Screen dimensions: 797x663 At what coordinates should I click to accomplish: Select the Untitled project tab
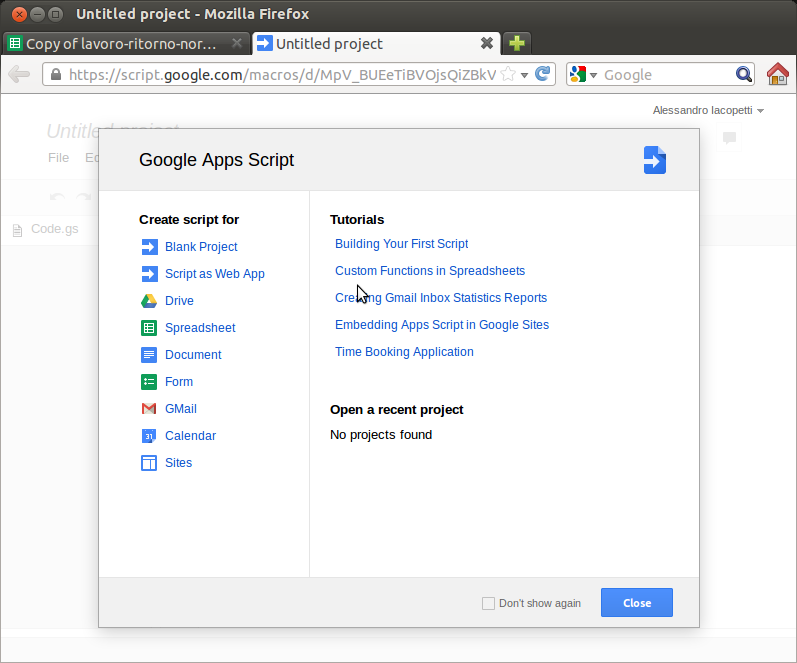(376, 43)
